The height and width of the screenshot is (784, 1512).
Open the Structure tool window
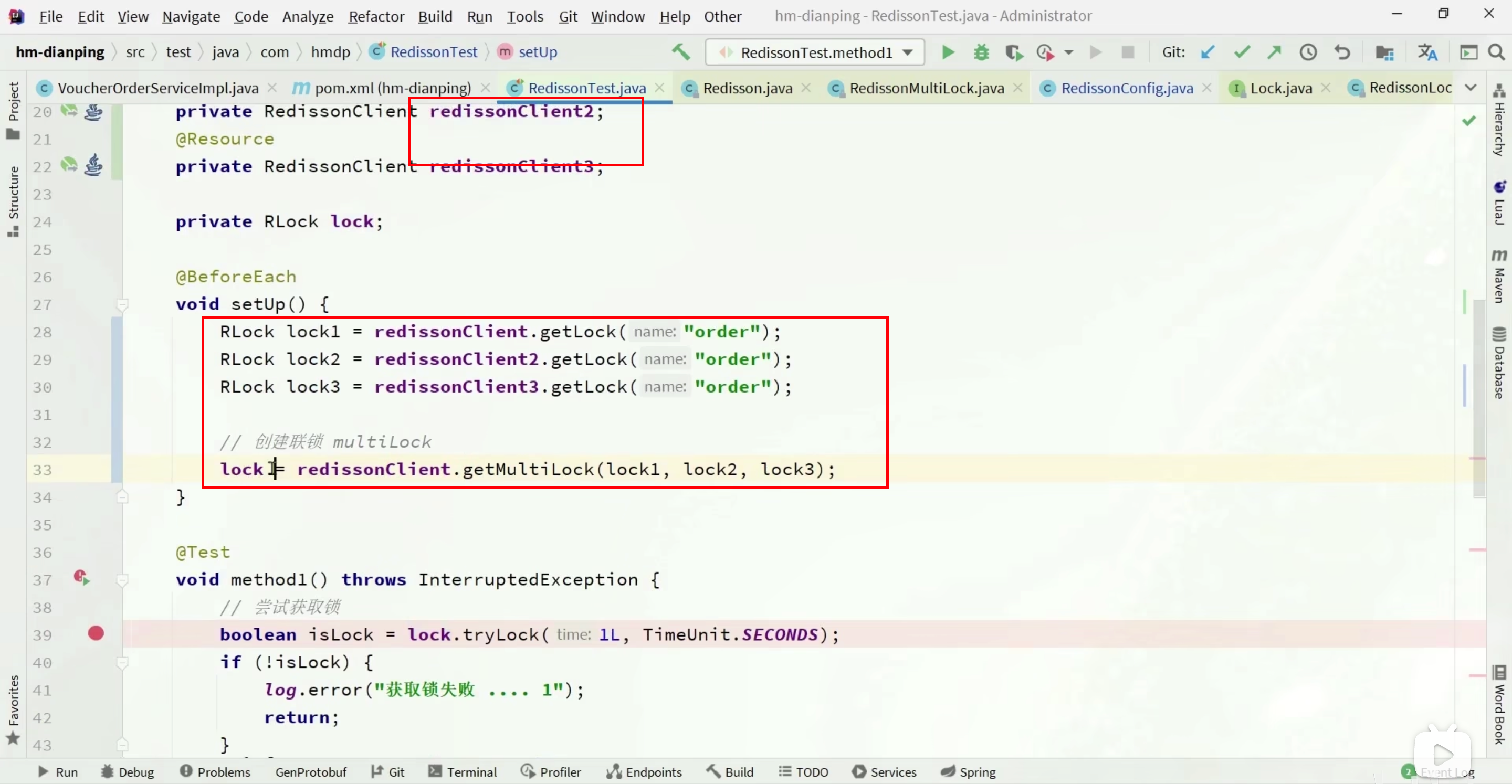pyautogui.click(x=13, y=202)
